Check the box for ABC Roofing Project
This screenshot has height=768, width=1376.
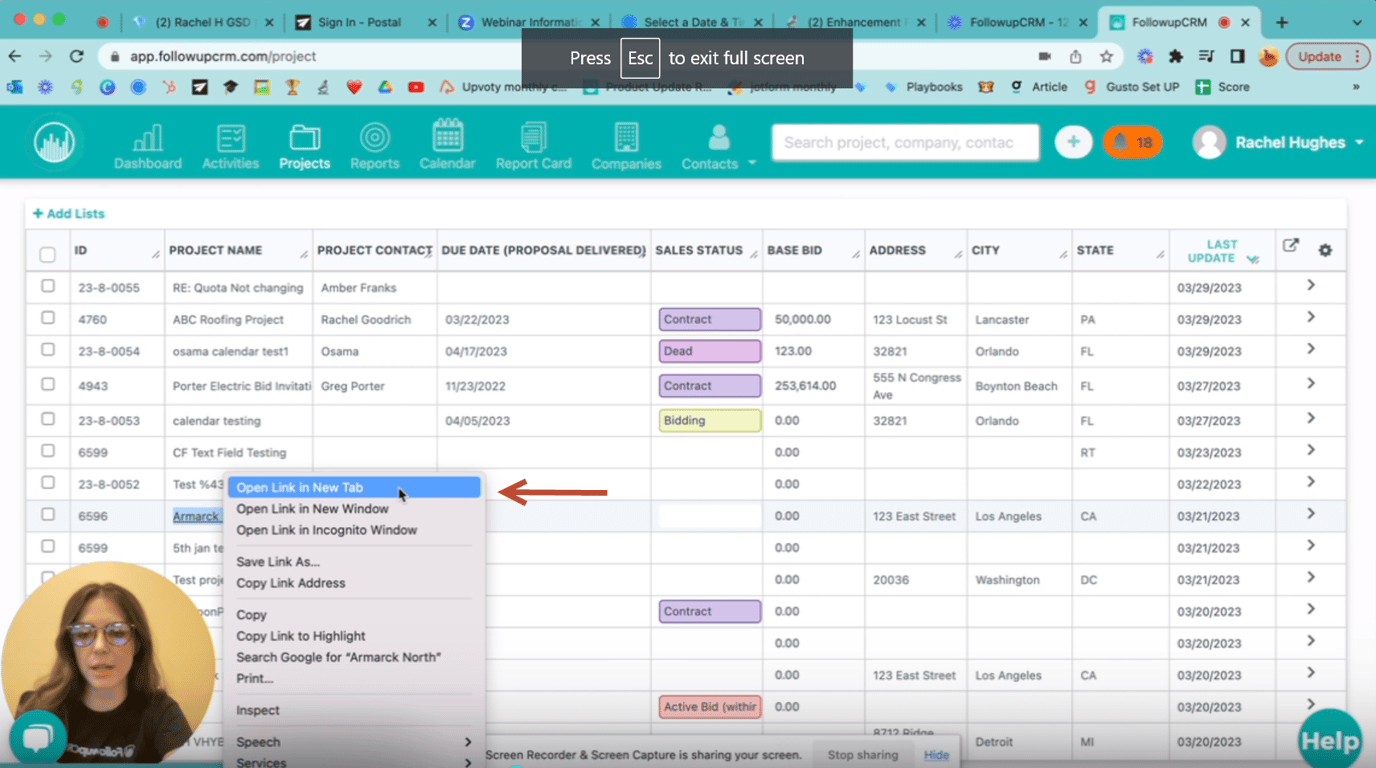48,318
